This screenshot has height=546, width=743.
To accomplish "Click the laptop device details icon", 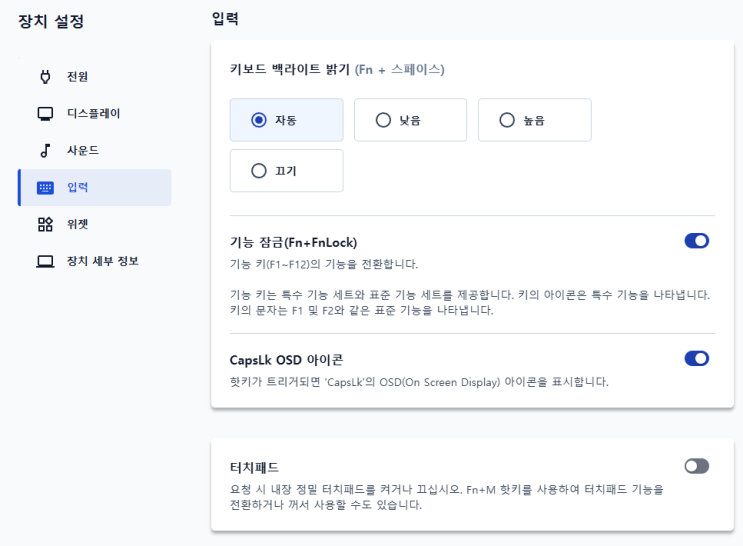I will click(45, 261).
